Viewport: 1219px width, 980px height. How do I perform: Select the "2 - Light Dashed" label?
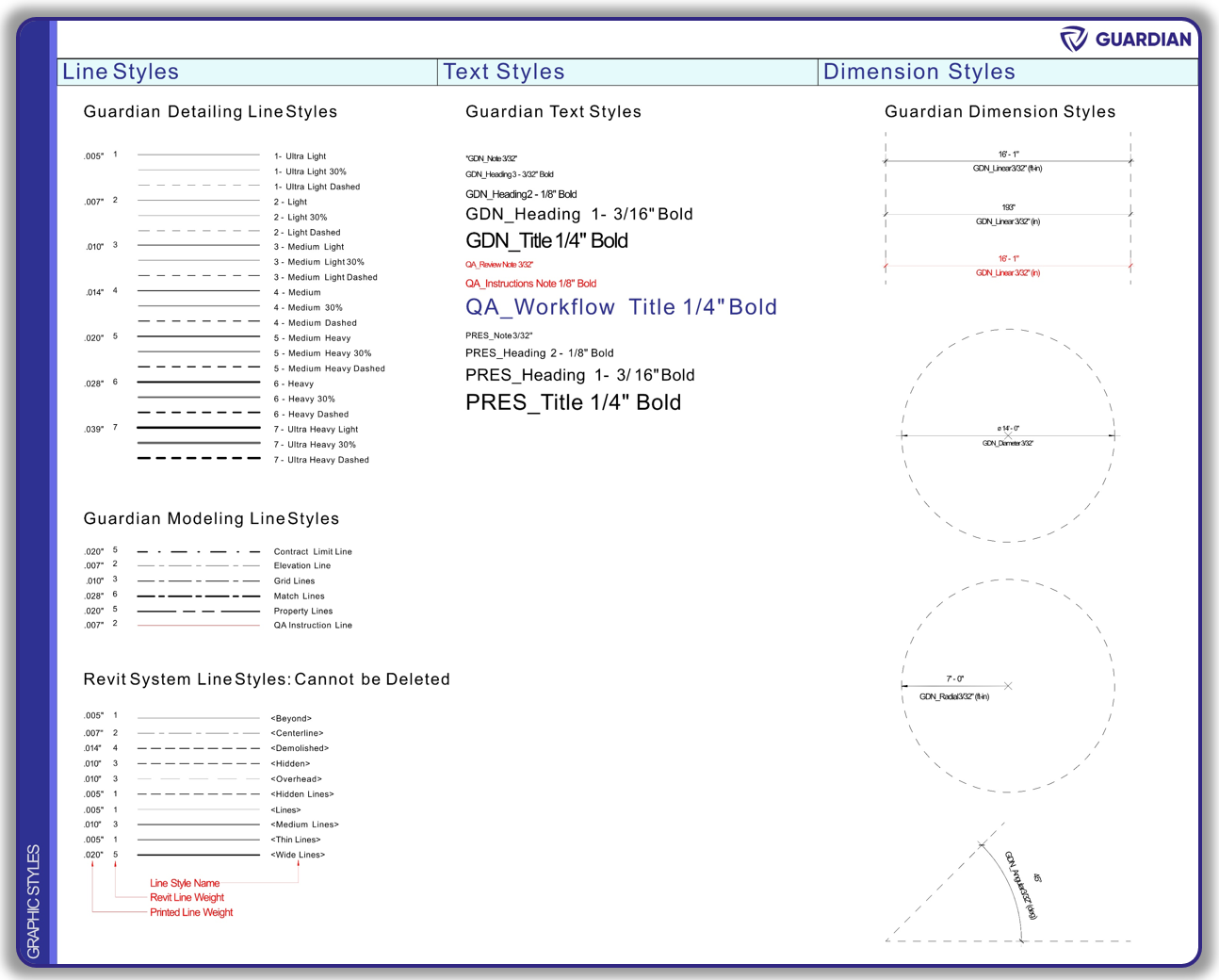[x=307, y=233]
